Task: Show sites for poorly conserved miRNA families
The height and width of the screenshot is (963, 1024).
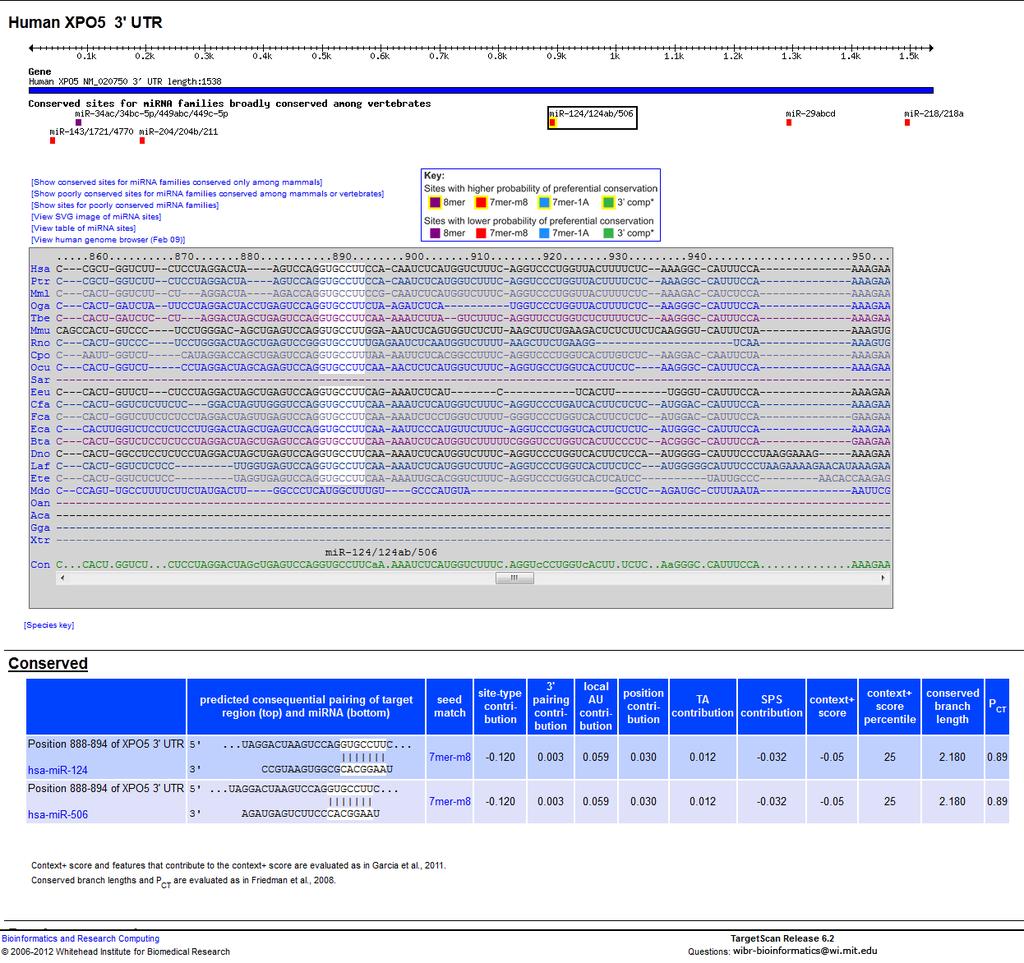Action: click(x=125, y=205)
